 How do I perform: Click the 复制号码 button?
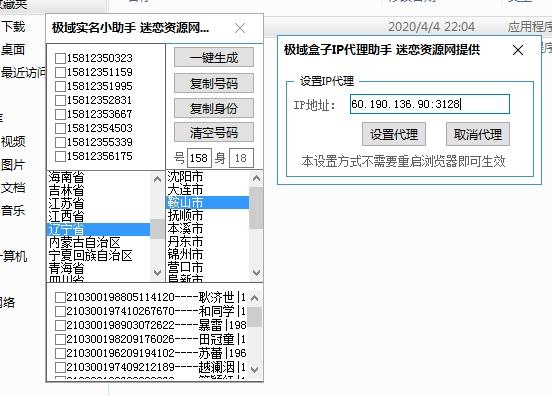(x=214, y=83)
